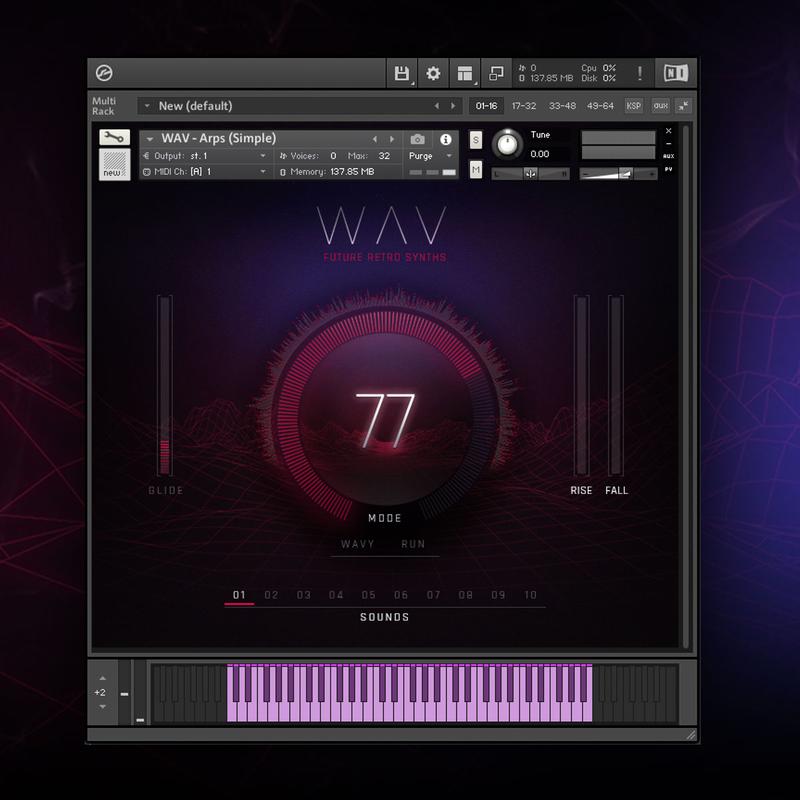Viewport: 800px width, 800px height.
Task: Select sound 05
Action: 368,595
